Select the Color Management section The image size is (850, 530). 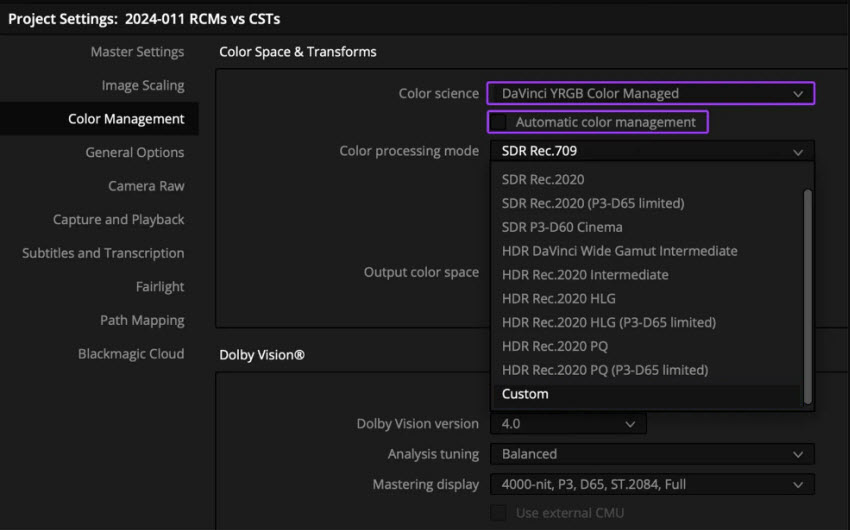click(99, 119)
